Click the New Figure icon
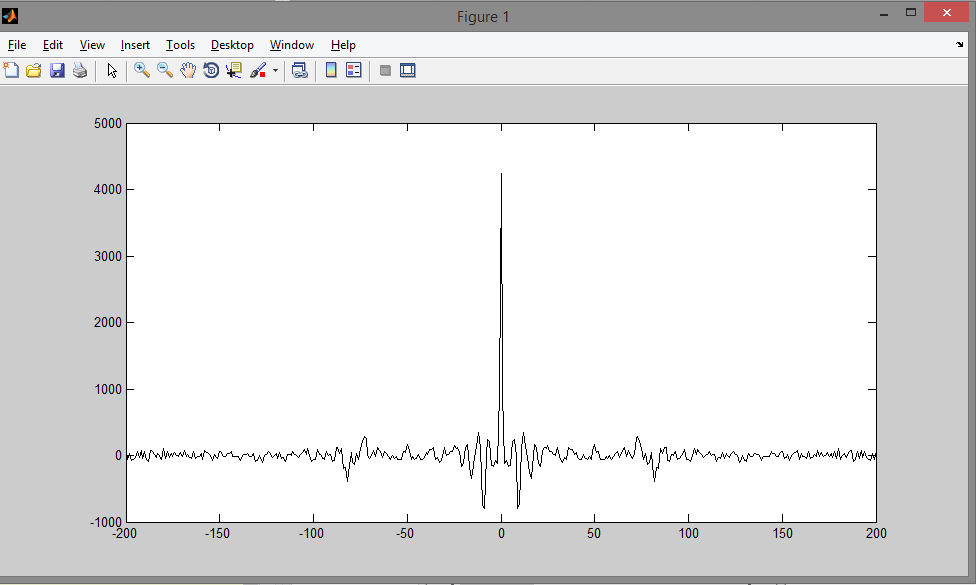This screenshot has height=585, width=976. pos(11,70)
